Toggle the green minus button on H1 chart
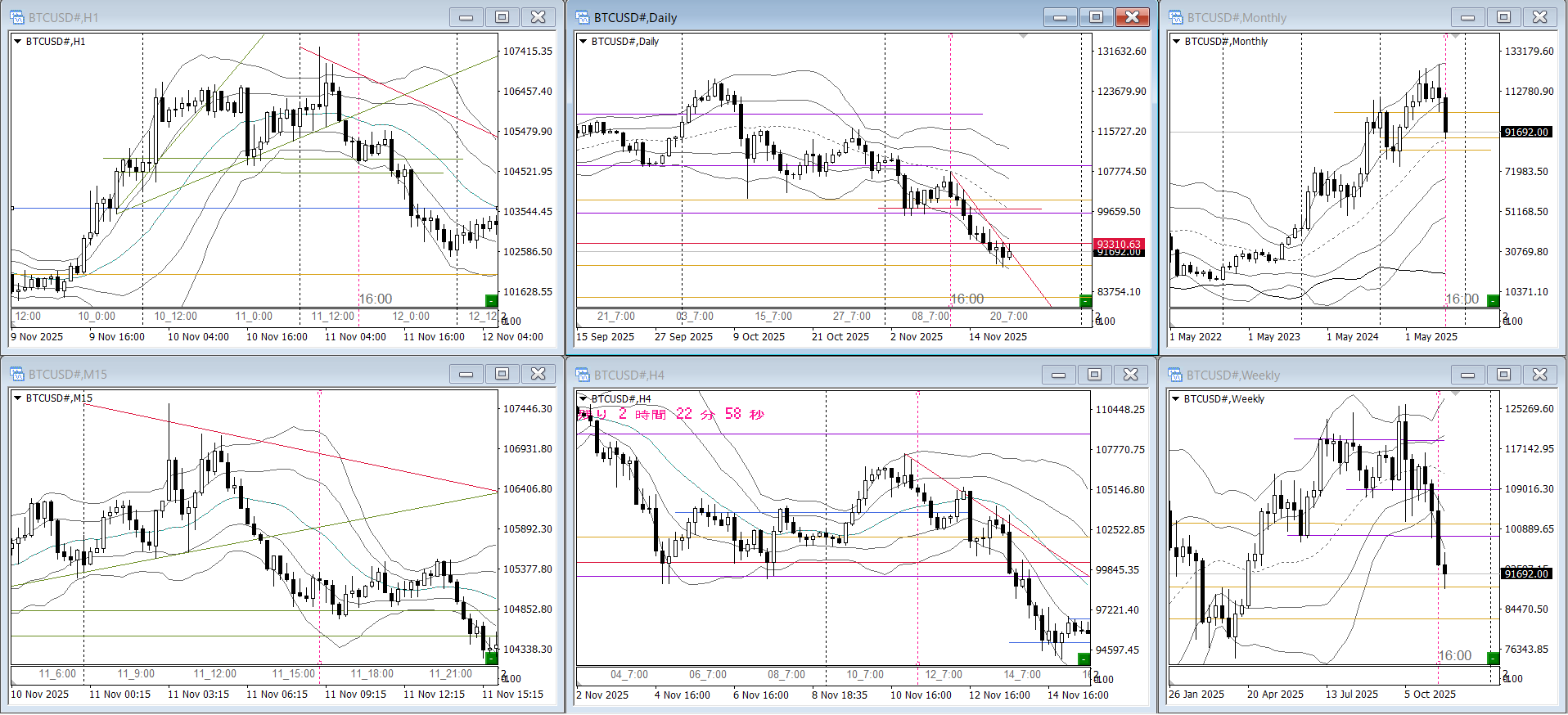Image resolution: width=1568 pixels, height=715 pixels. (491, 300)
